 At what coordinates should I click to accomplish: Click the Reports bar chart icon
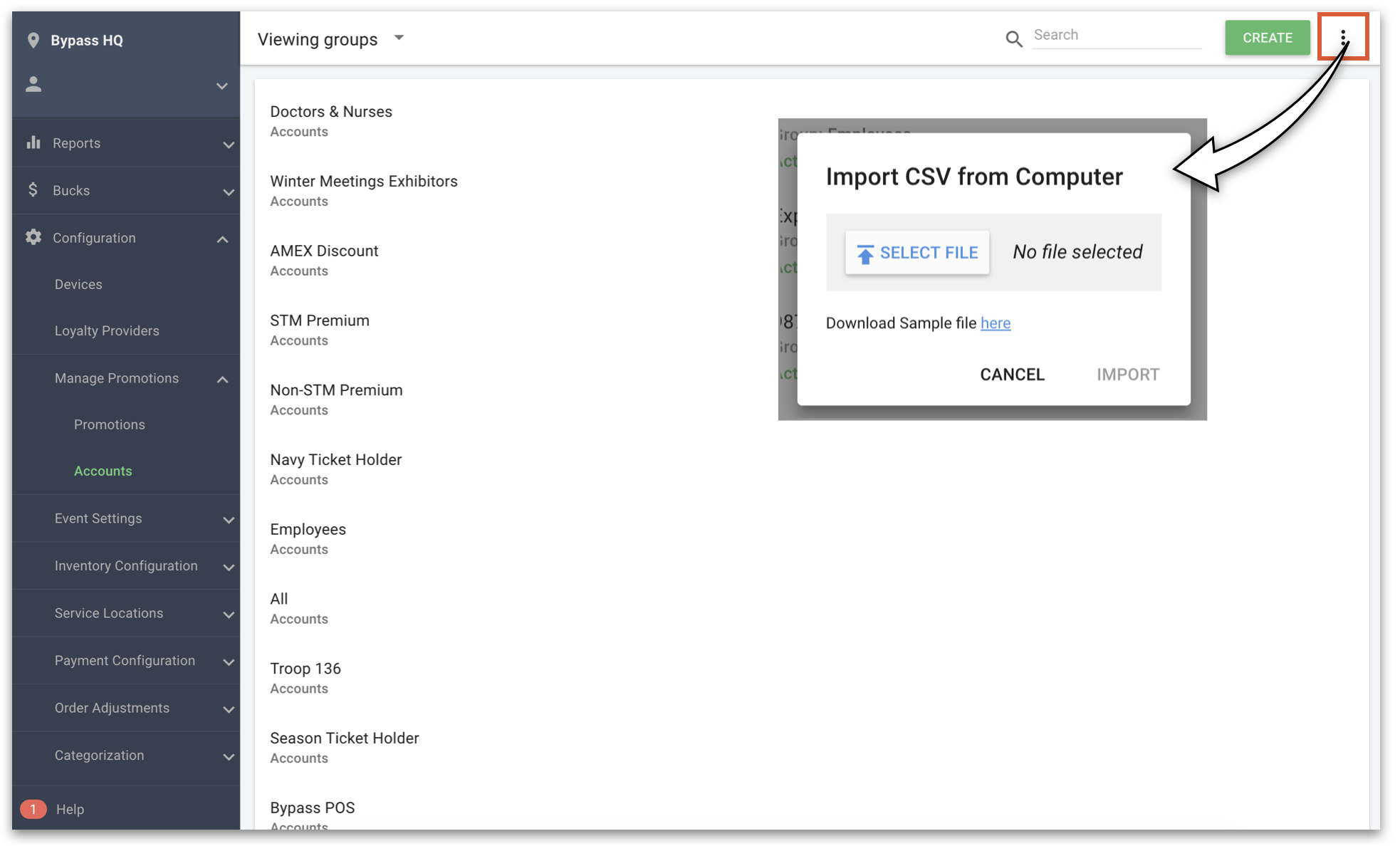point(33,142)
